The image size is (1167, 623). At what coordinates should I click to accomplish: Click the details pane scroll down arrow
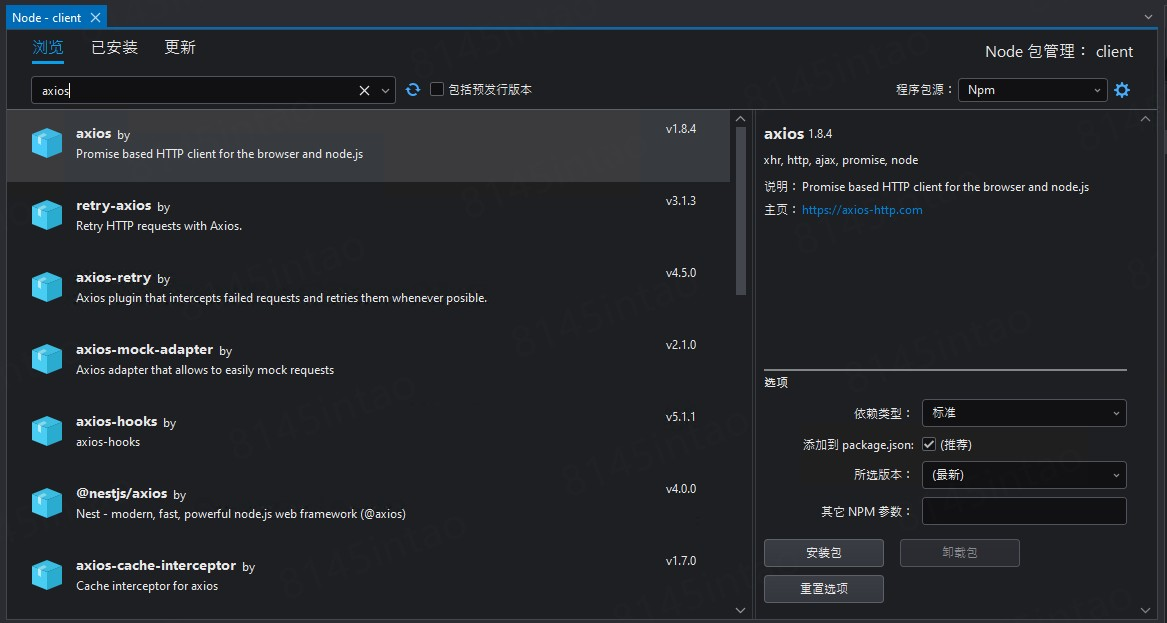[x=1145, y=610]
